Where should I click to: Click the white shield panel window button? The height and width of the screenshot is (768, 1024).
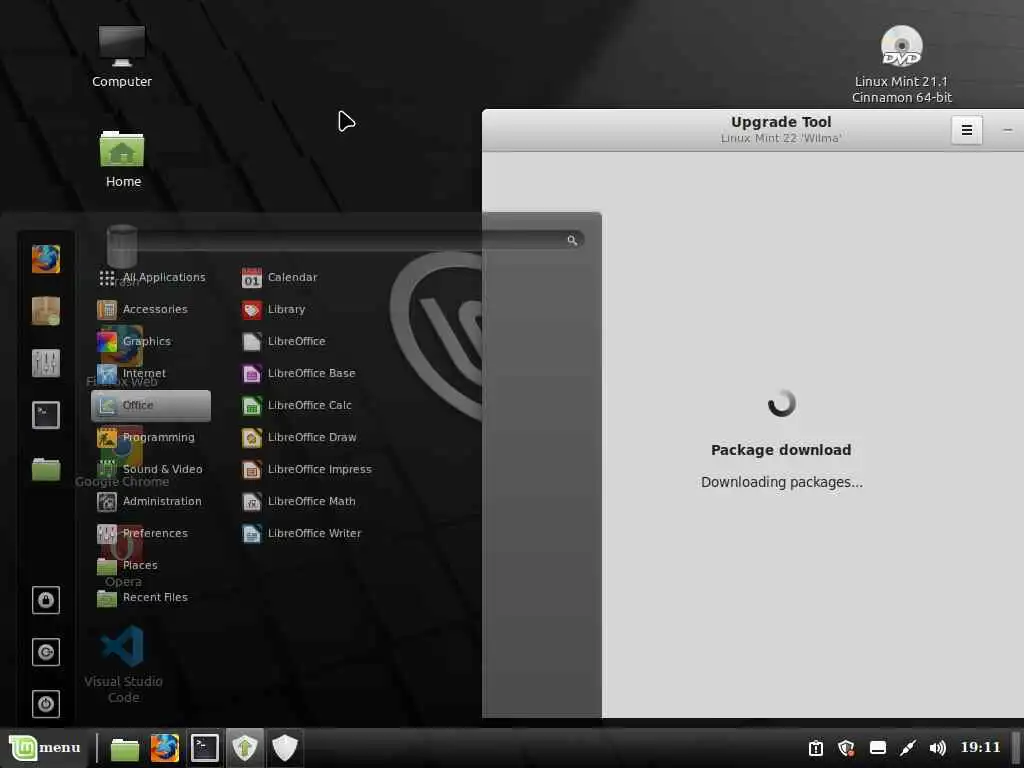coord(285,748)
